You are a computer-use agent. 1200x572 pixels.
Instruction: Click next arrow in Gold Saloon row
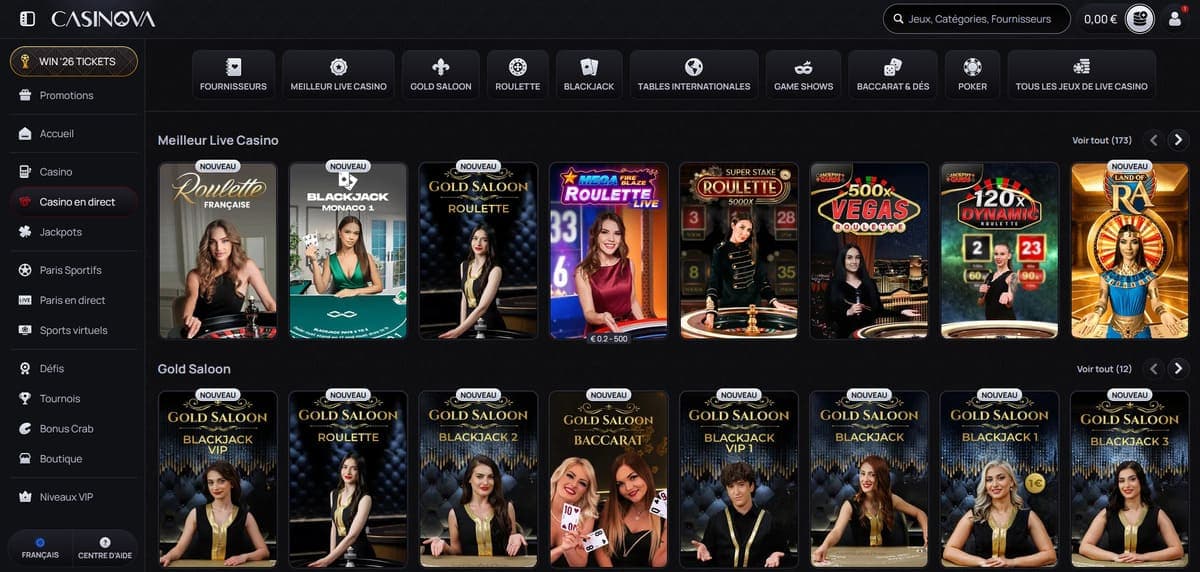[x=1179, y=368]
